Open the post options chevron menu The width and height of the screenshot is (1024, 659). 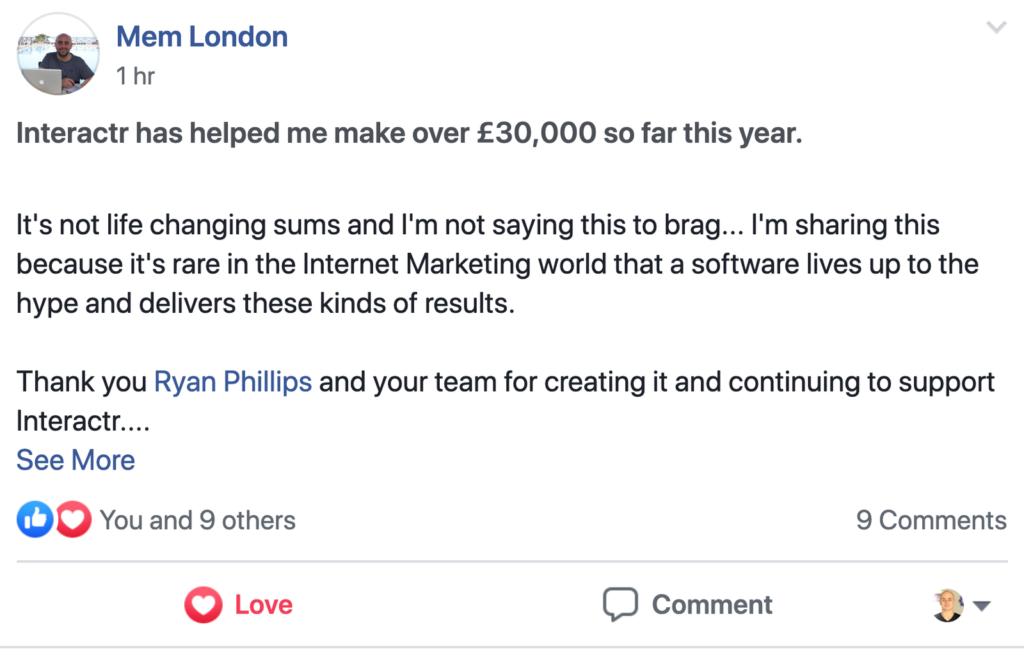(995, 28)
